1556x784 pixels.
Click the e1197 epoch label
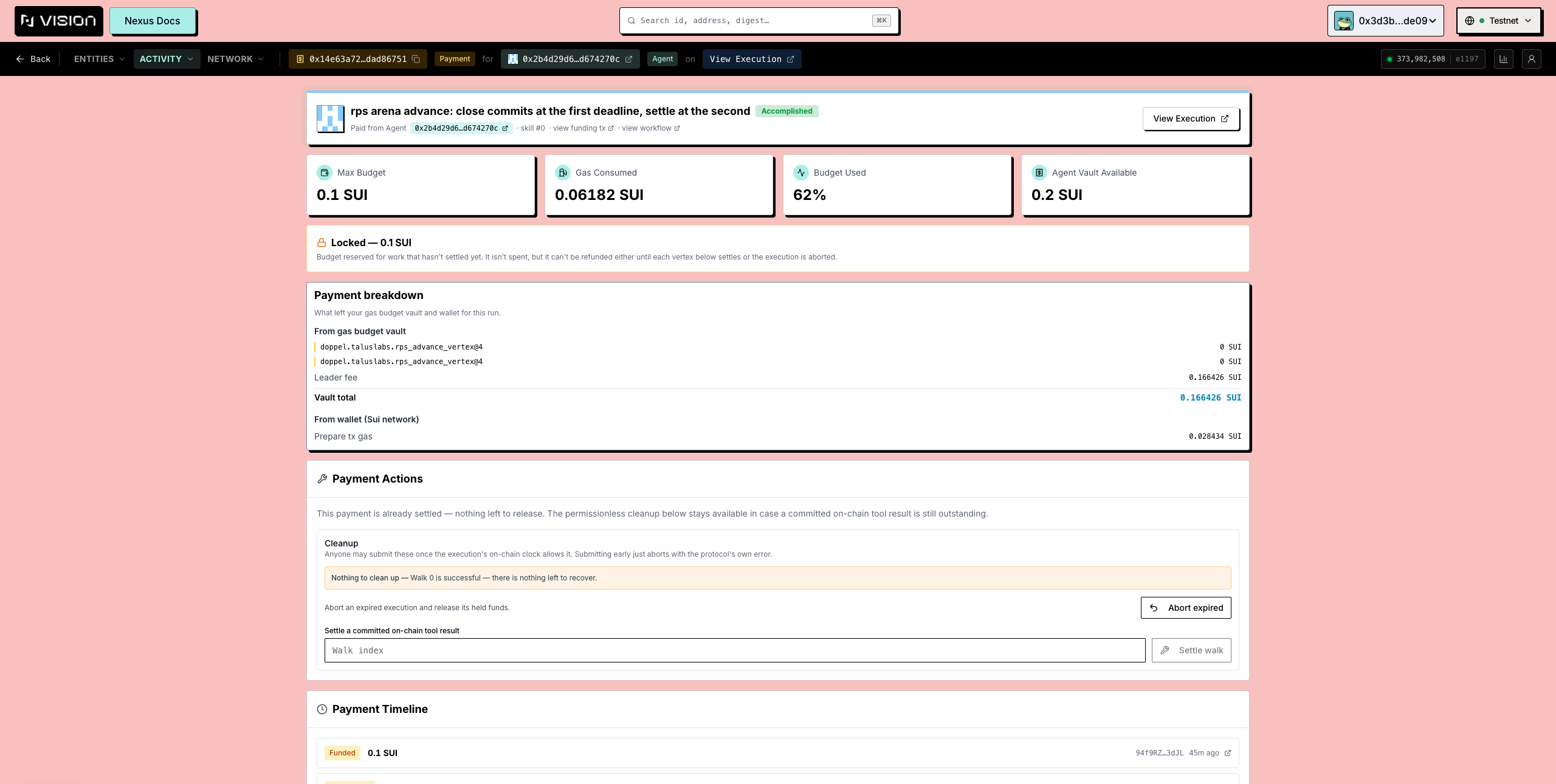[x=1467, y=59]
